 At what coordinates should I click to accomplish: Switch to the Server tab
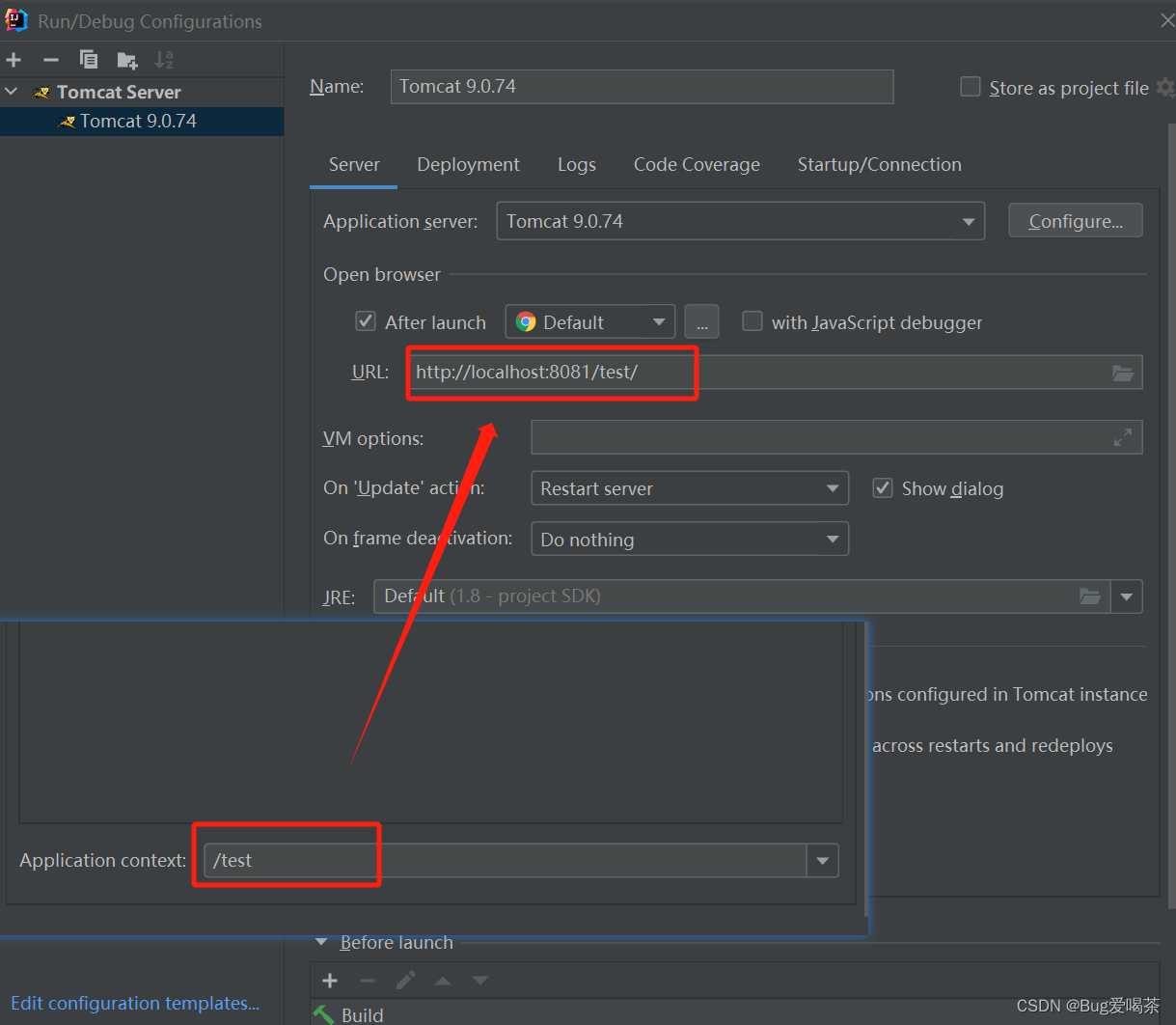(x=354, y=164)
